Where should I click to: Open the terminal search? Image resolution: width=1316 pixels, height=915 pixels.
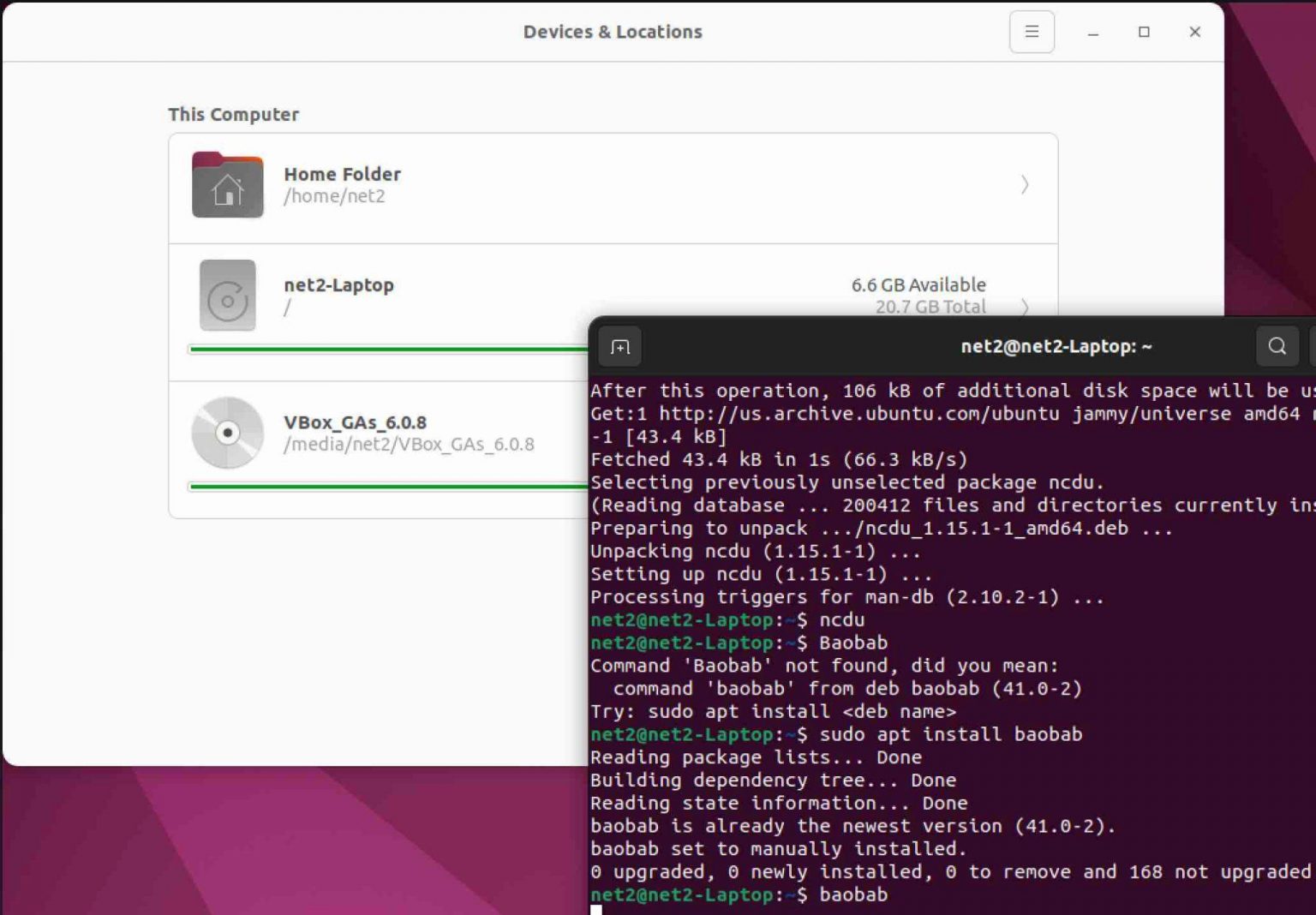[x=1277, y=346]
